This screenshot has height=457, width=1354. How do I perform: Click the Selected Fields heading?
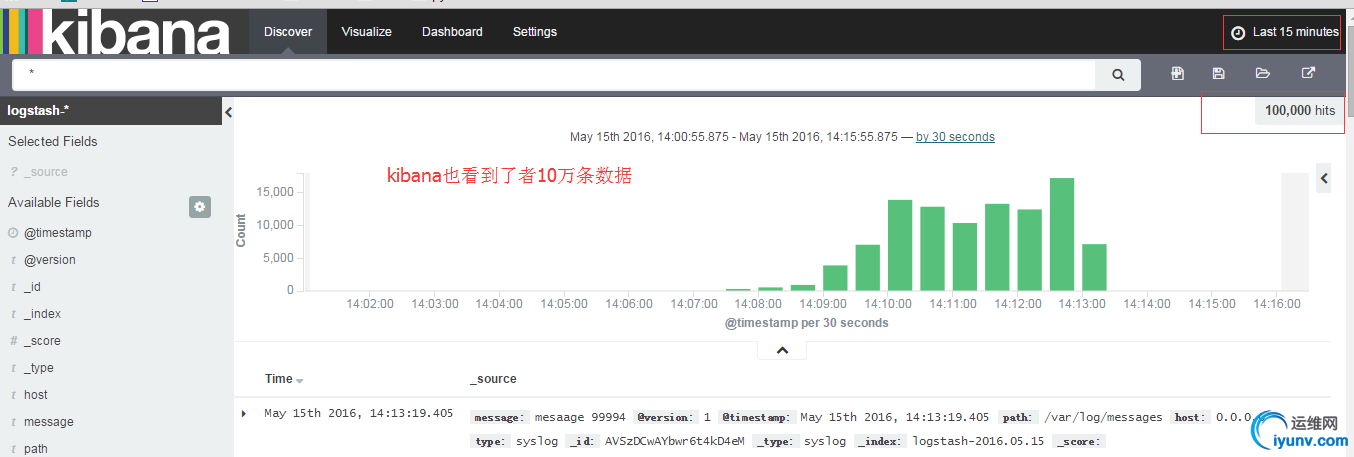click(53, 142)
